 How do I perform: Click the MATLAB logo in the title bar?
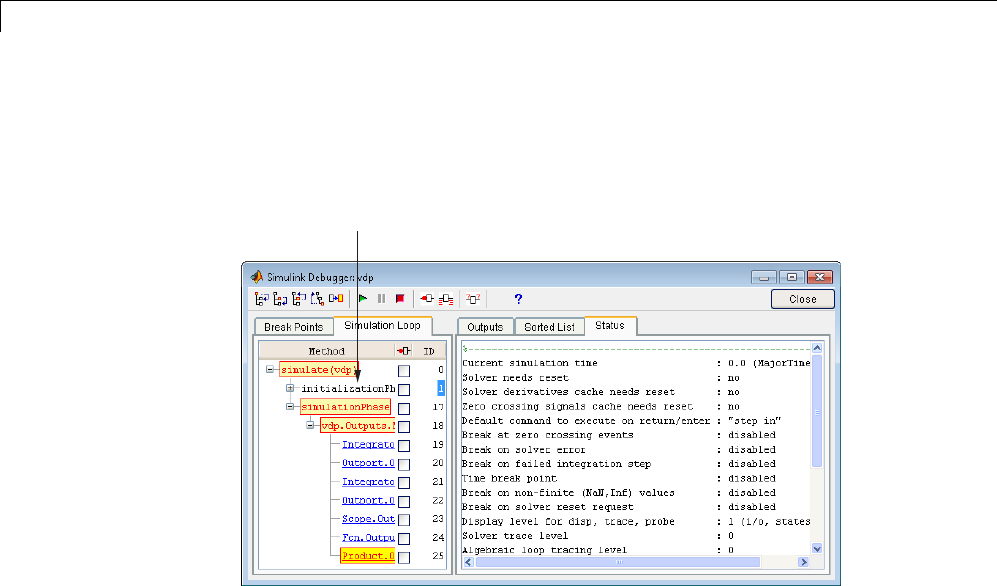[x=256, y=277]
